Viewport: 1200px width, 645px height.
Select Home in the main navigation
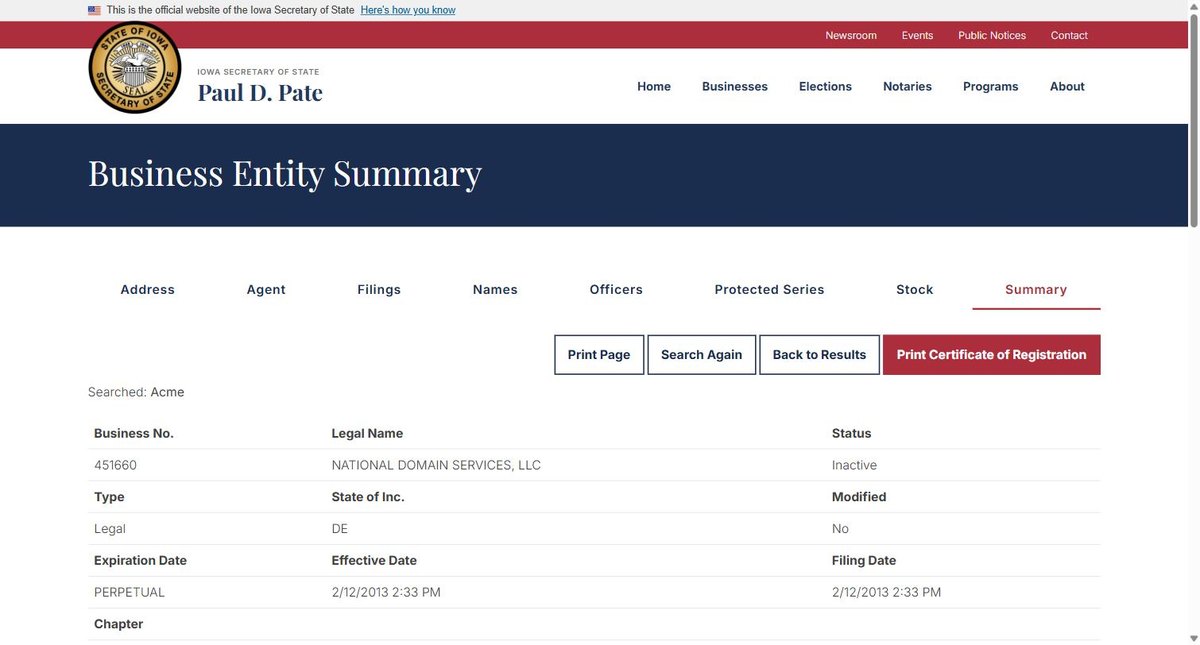click(x=654, y=87)
